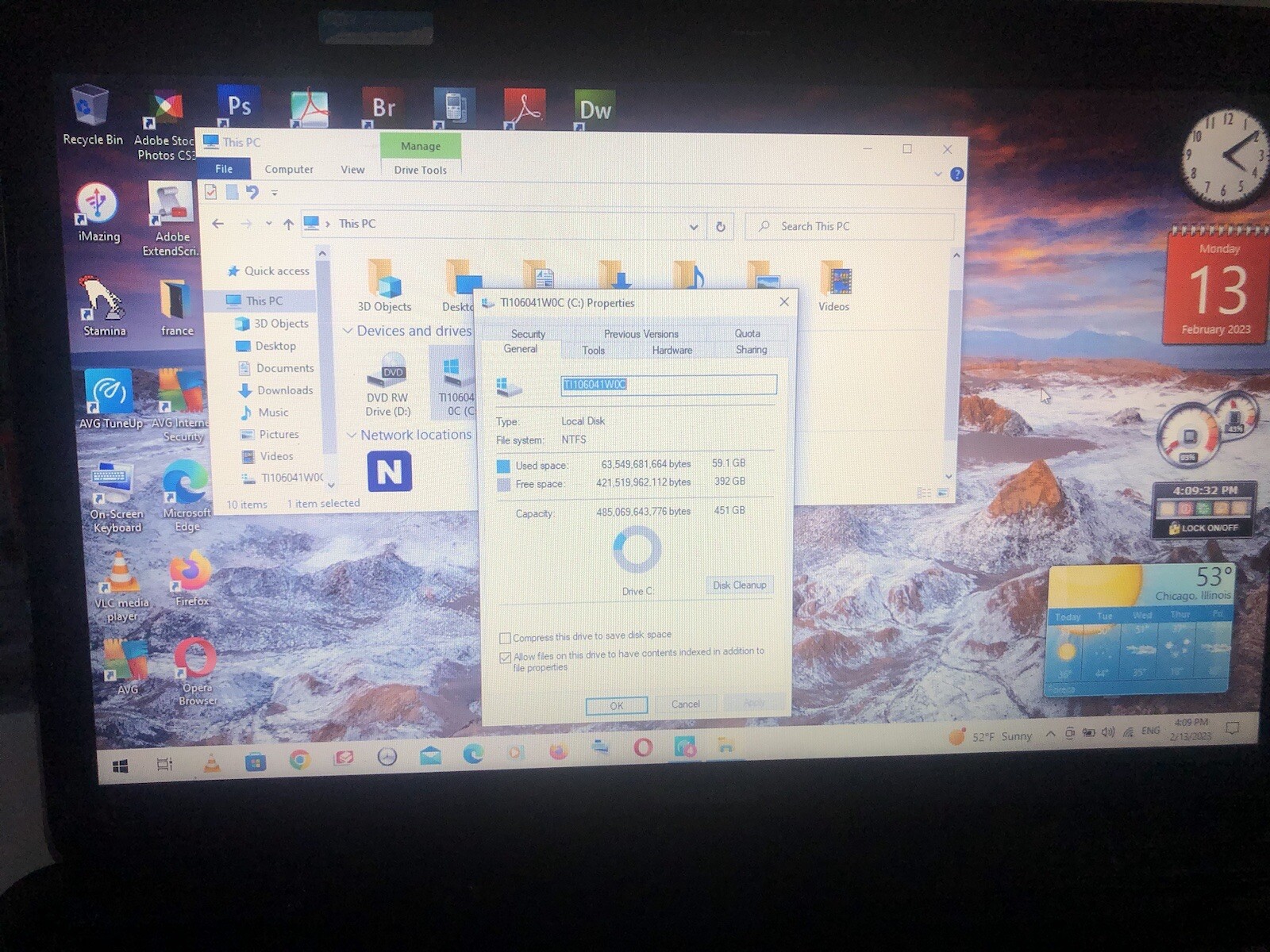Open quick access toolbar customize dropdown
Screen dimensions: 1270x952
pyautogui.click(x=275, y=193)
